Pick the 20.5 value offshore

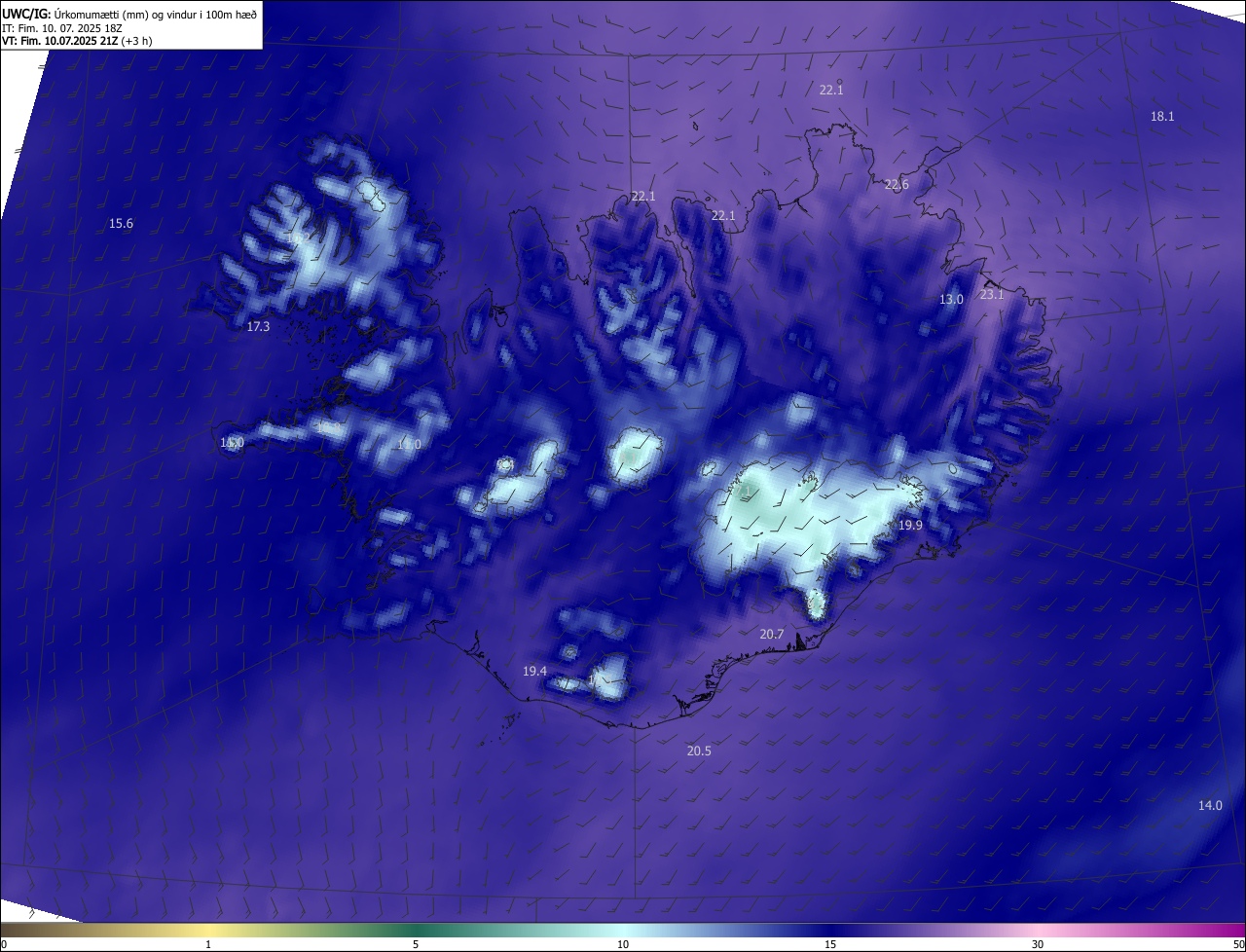[x=699, y=751]
